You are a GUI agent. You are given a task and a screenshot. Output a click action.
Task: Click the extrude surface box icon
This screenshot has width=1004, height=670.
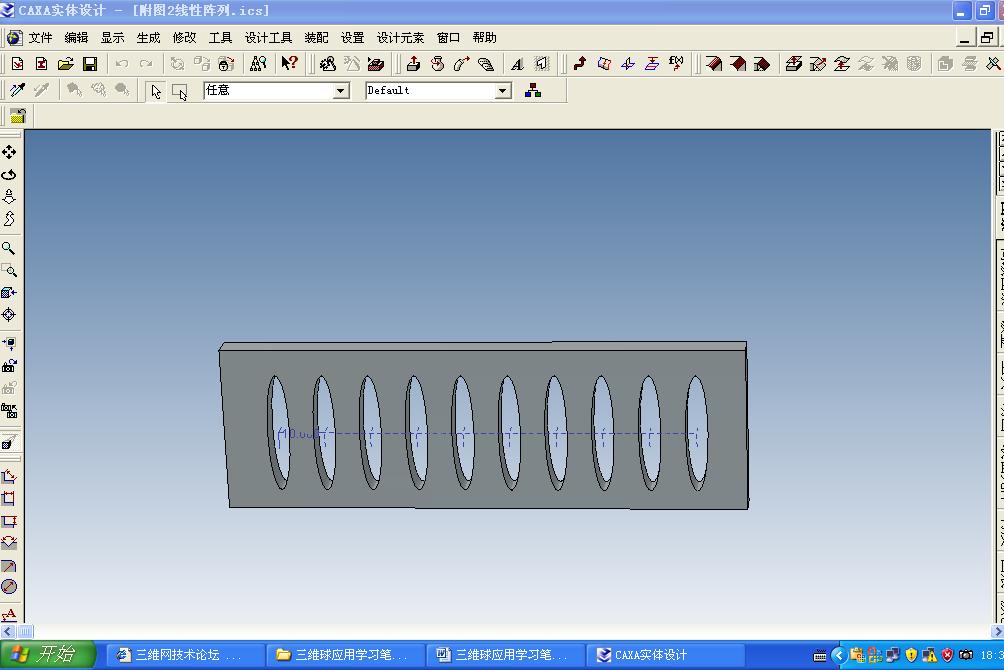point(794,63)
